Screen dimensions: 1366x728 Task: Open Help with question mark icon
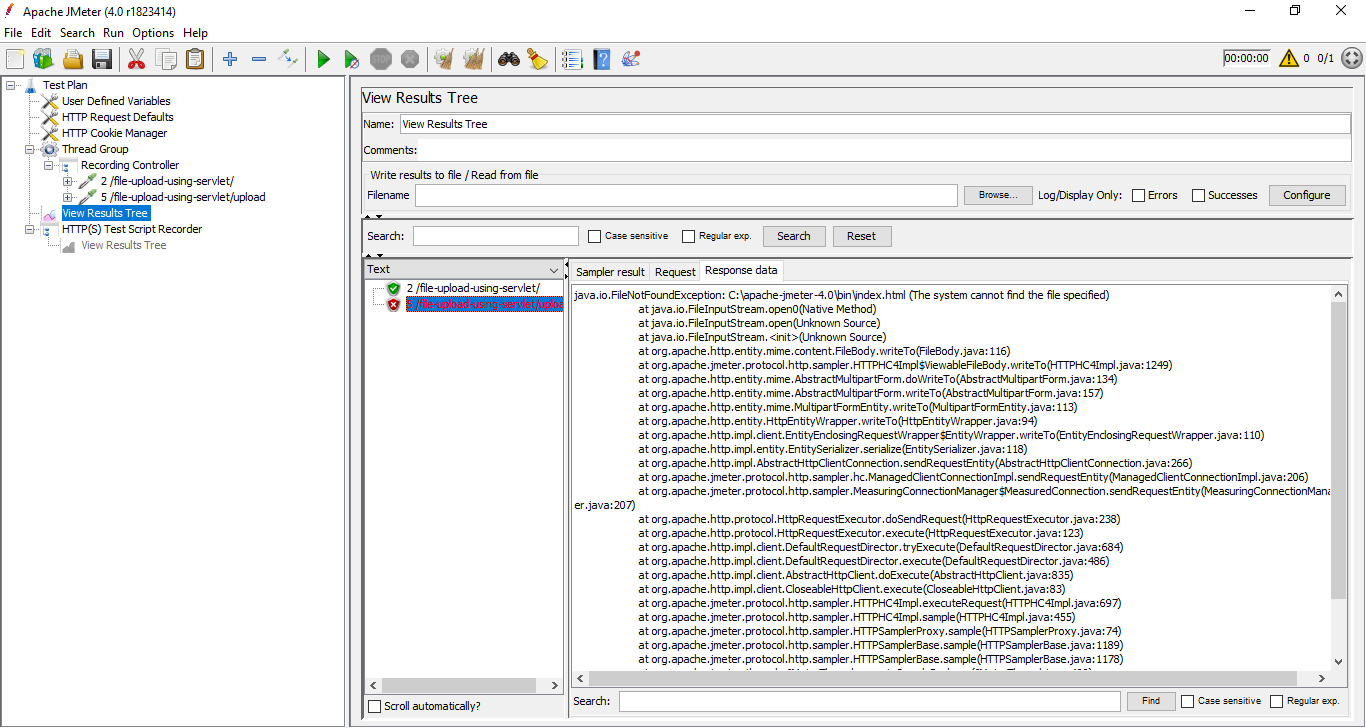pos(602,59)
